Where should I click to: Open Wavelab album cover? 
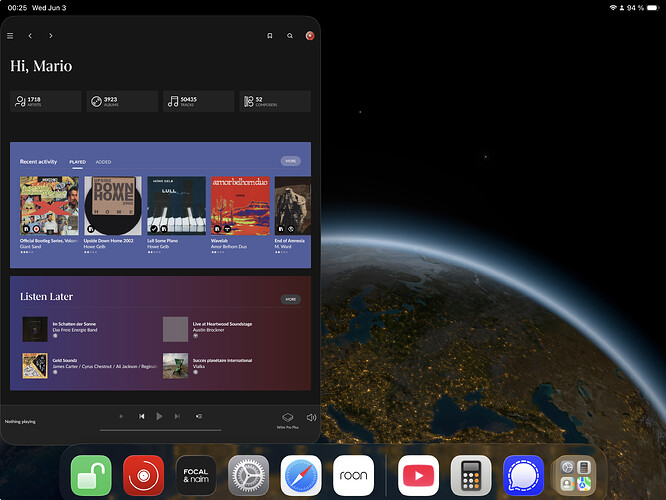[x=240, y=206]
